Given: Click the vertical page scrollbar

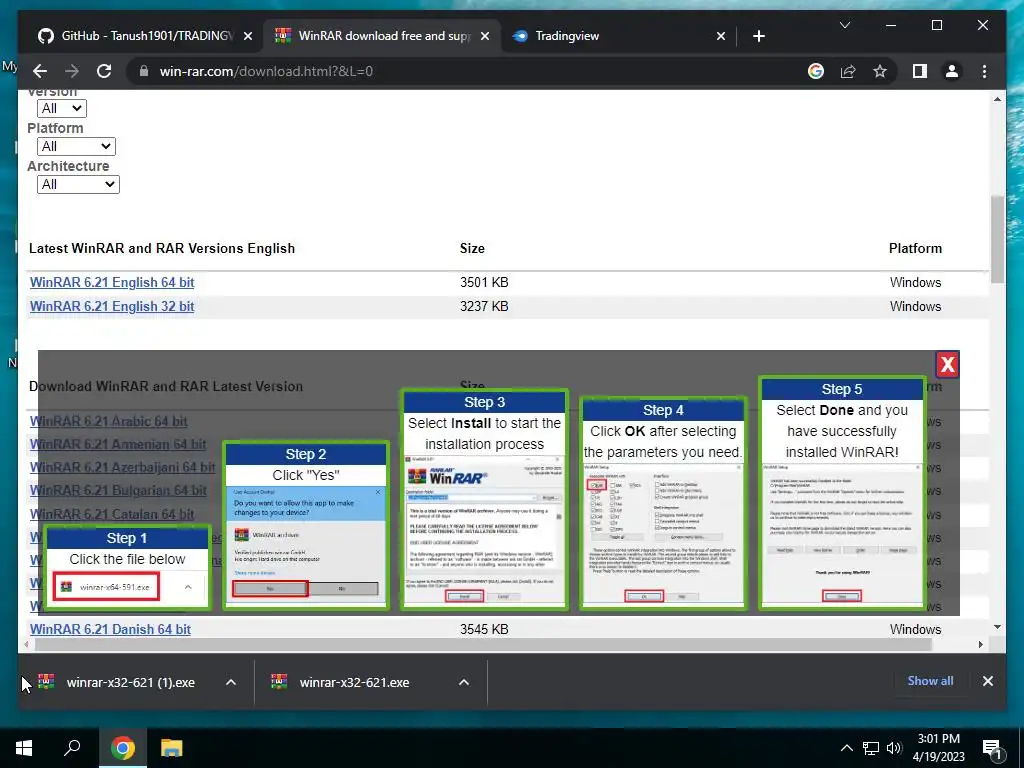Looking at the screenshot, I should pyautogui.click(x=997, y=239).
